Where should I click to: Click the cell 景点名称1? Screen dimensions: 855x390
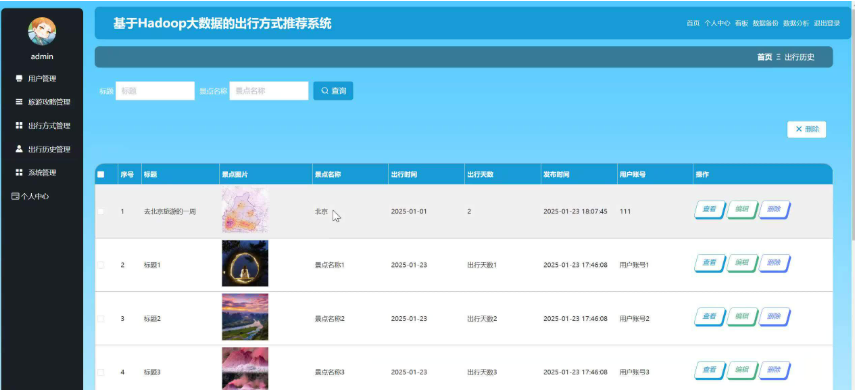click(x=330, y=265)
